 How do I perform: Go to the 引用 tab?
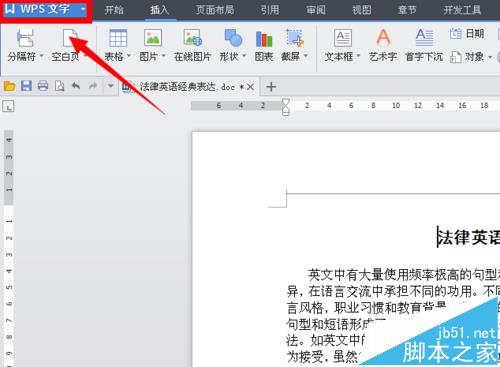point(270,10)
